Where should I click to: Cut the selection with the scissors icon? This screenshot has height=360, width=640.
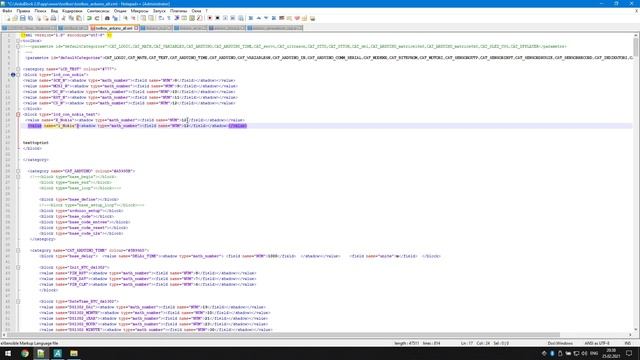63,18
